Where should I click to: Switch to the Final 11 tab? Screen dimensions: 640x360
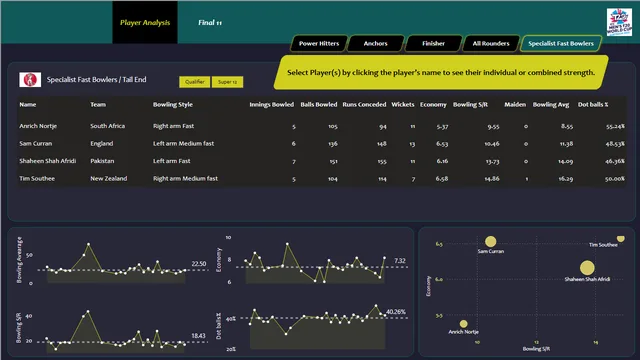point(210,22)
